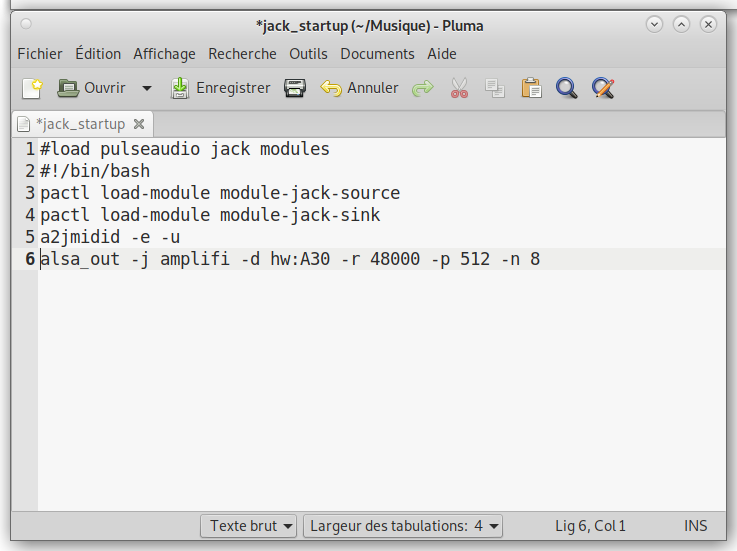This screenshot has width=737, height=551.
Task: Save the file with the Enregistrer button
Action: (x=220, y=88)
